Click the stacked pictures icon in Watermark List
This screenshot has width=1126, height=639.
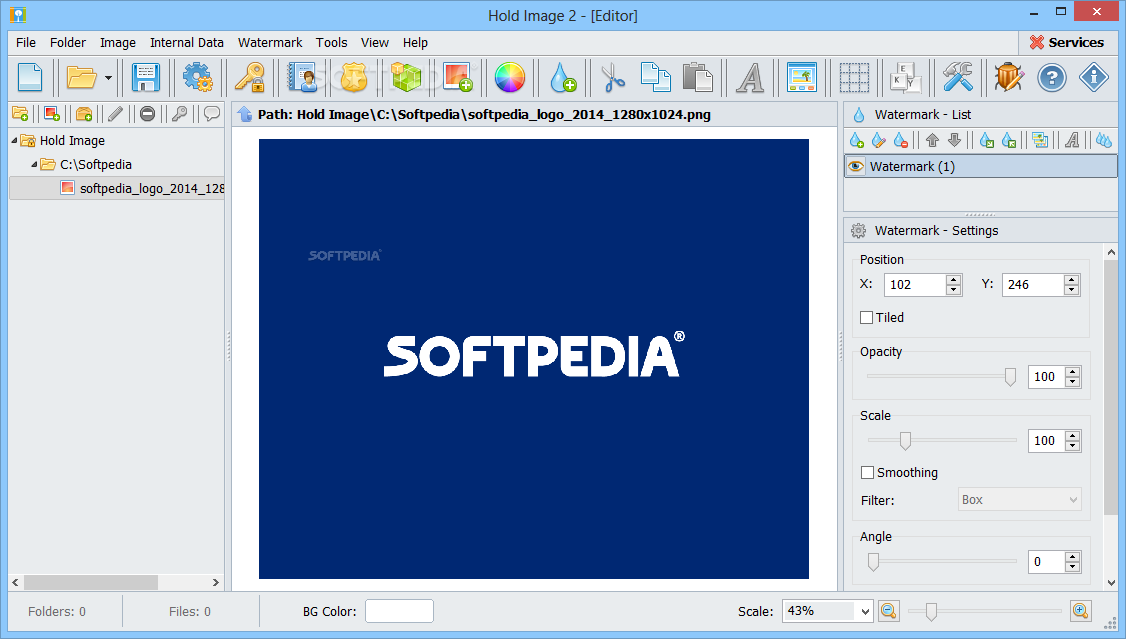[x=1040, y=140]
